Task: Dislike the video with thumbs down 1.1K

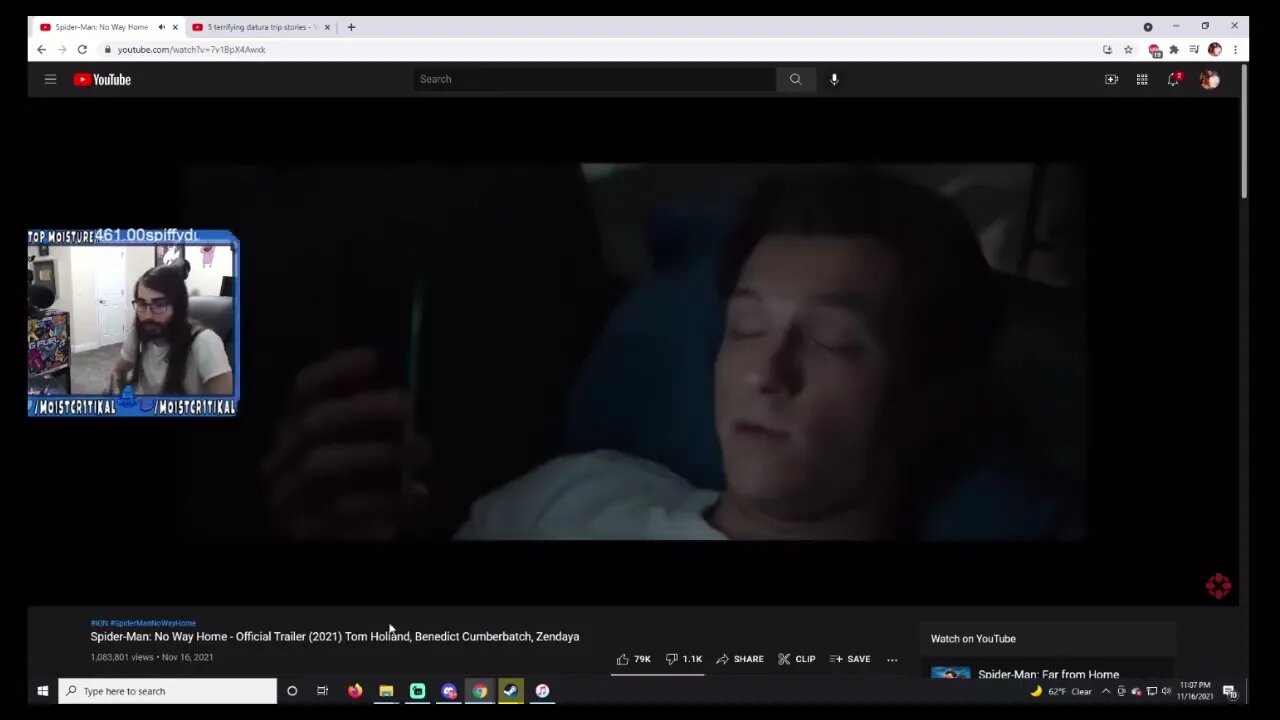Action: click(684, 659)
